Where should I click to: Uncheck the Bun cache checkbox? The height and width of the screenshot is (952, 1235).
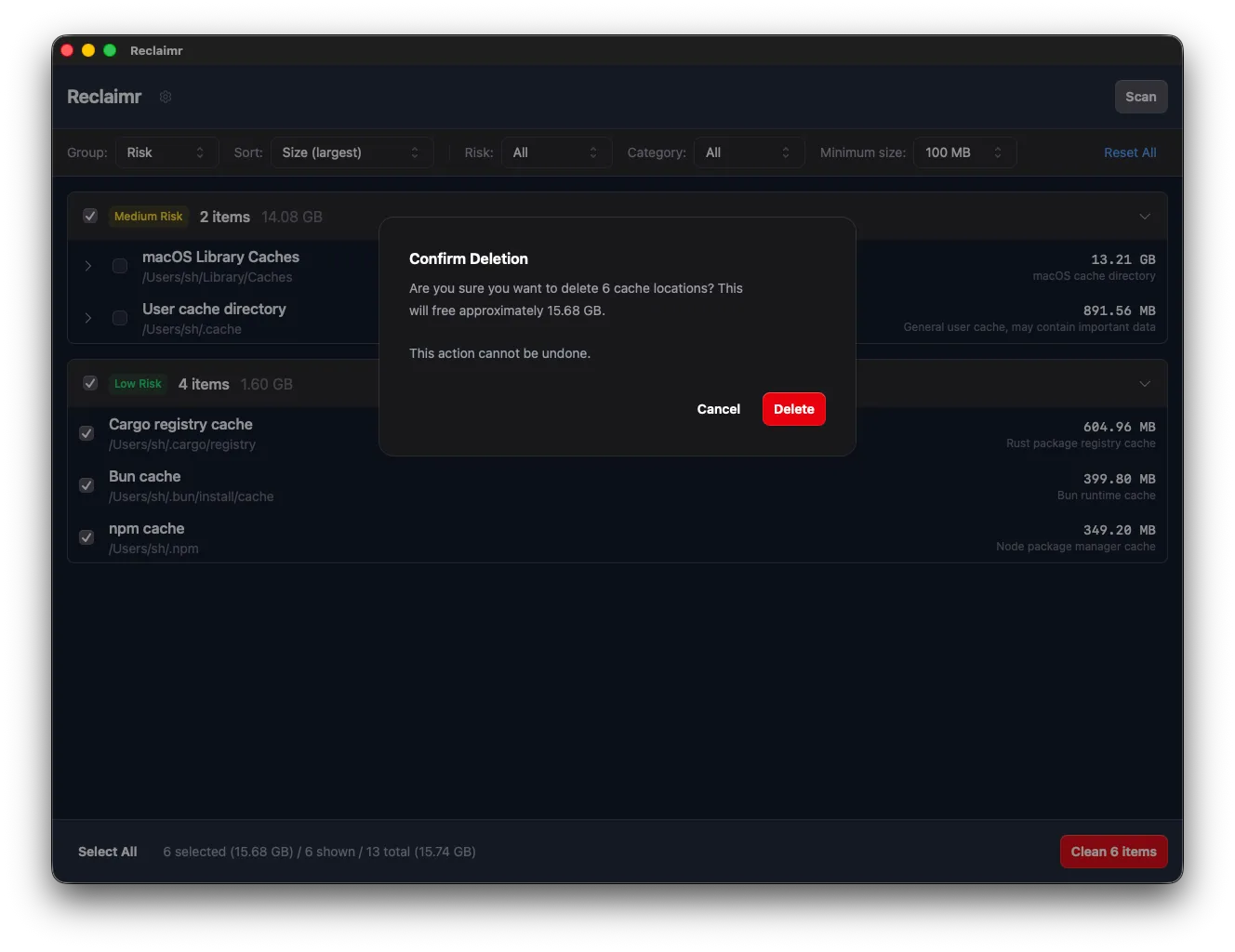86,485
